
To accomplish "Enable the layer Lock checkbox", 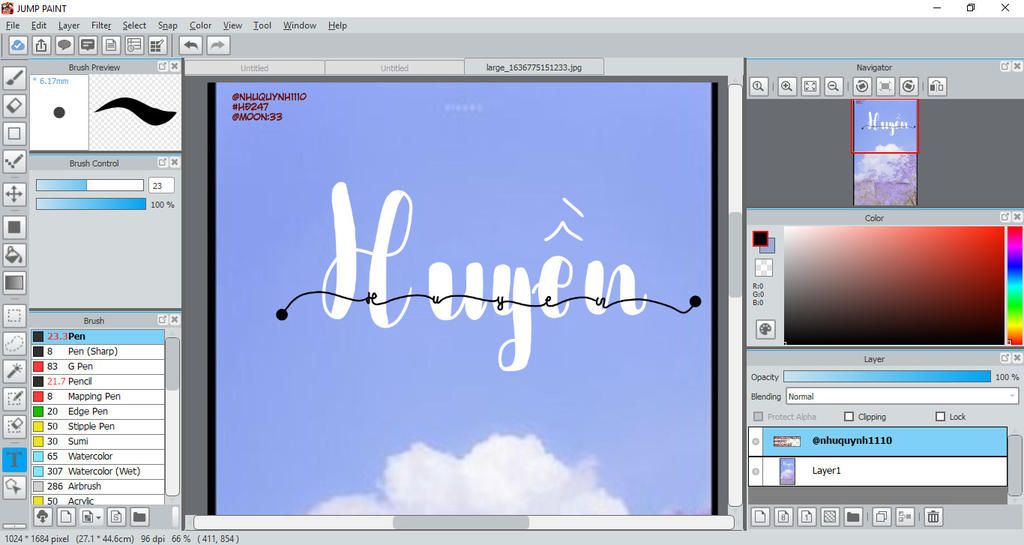I will 940,416.
